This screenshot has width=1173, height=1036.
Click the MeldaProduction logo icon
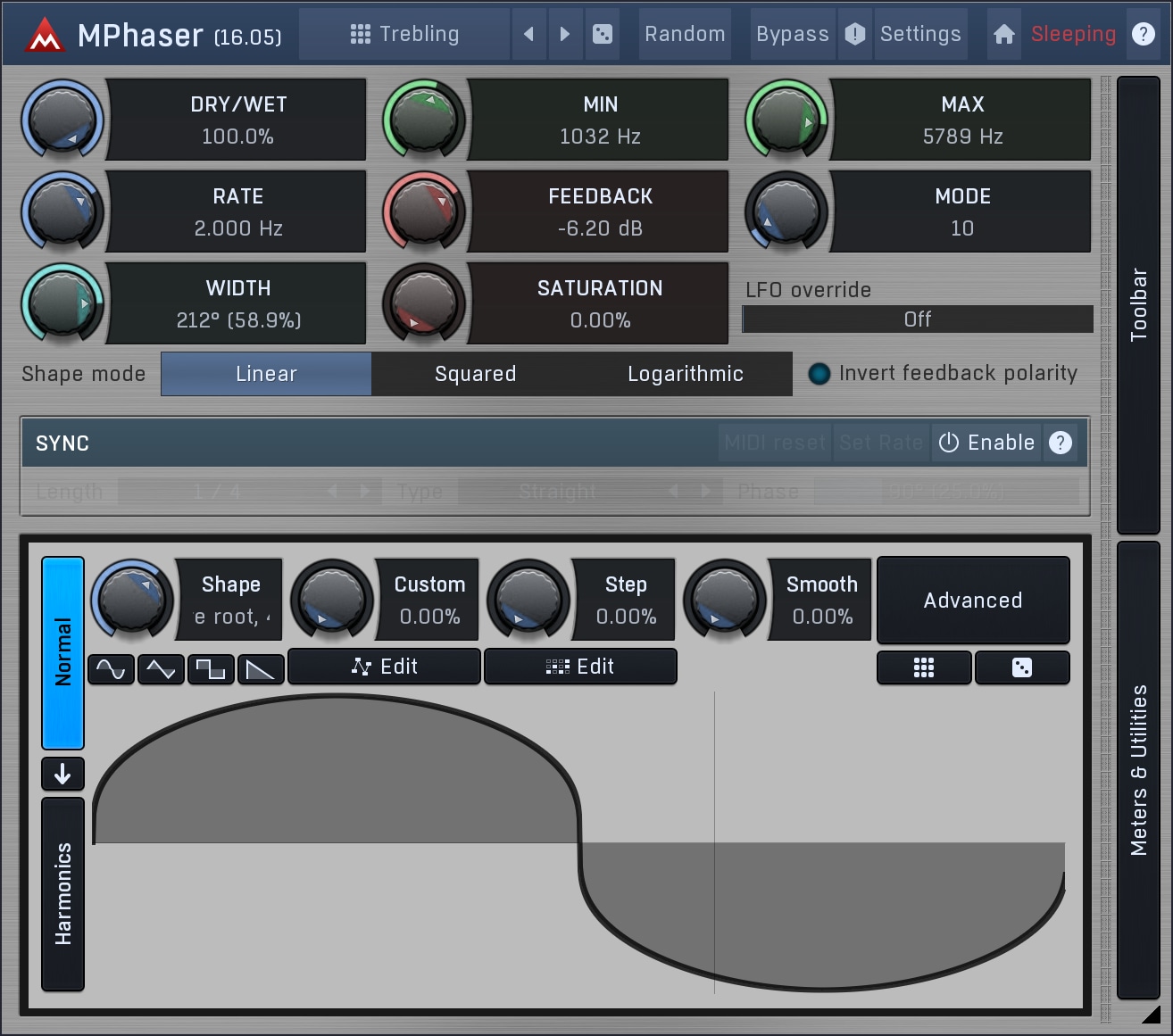click(x=44, y=34)
